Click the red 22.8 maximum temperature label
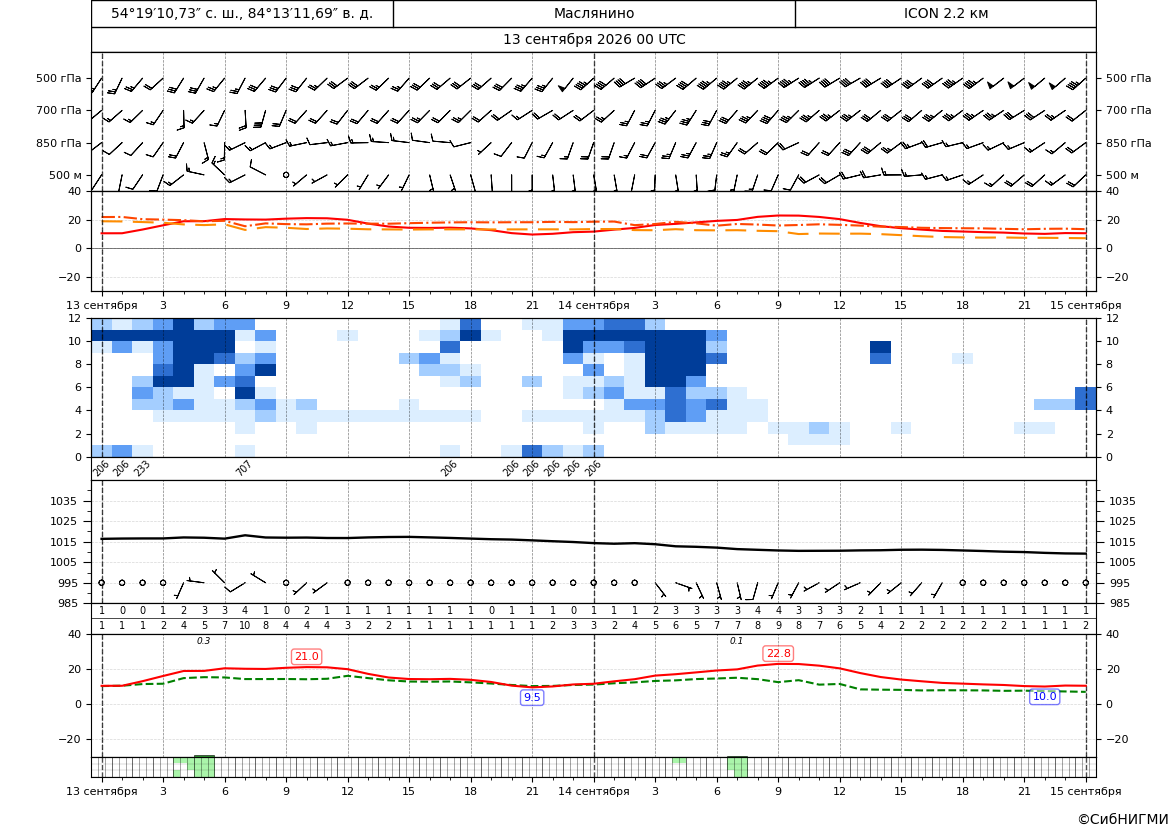Image resolution: width=1169 pixels, height=827 pixels. coord(778,653)
